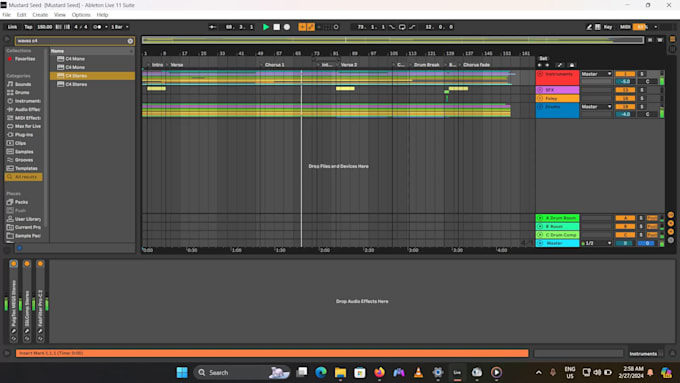The width and height of the screenshot is (680, 383).
Task: Toggle MIDI Arrangement Overdub button
Action: 302,27
